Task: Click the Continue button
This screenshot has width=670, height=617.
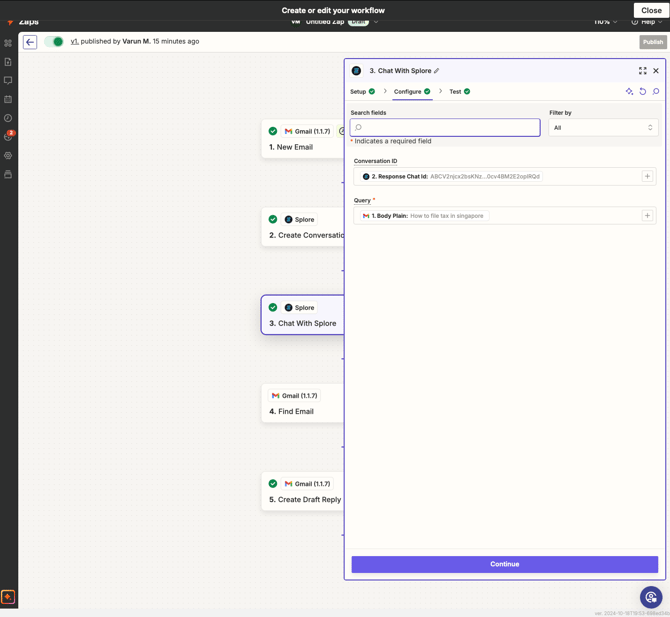Action: click(505, 564)
